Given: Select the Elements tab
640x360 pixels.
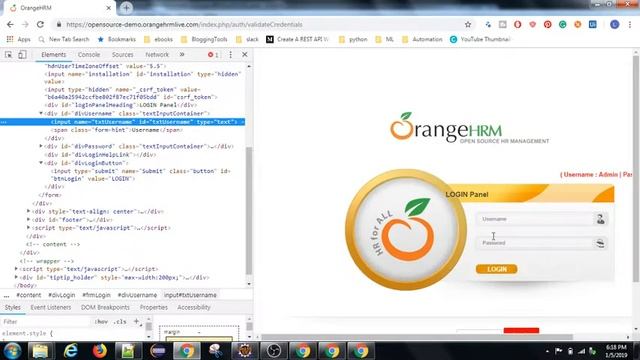Looking at the screenshot, I should pos(53,54).
